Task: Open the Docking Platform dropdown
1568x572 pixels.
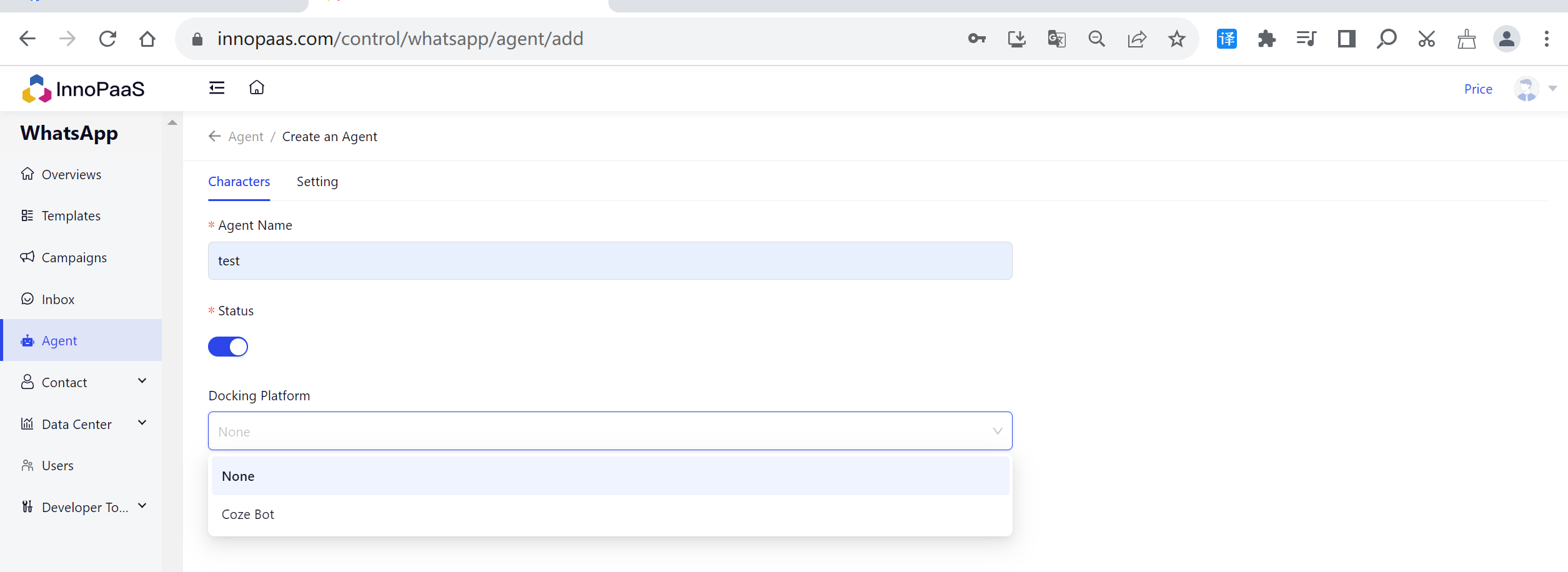Action: (x=610, y=431)
